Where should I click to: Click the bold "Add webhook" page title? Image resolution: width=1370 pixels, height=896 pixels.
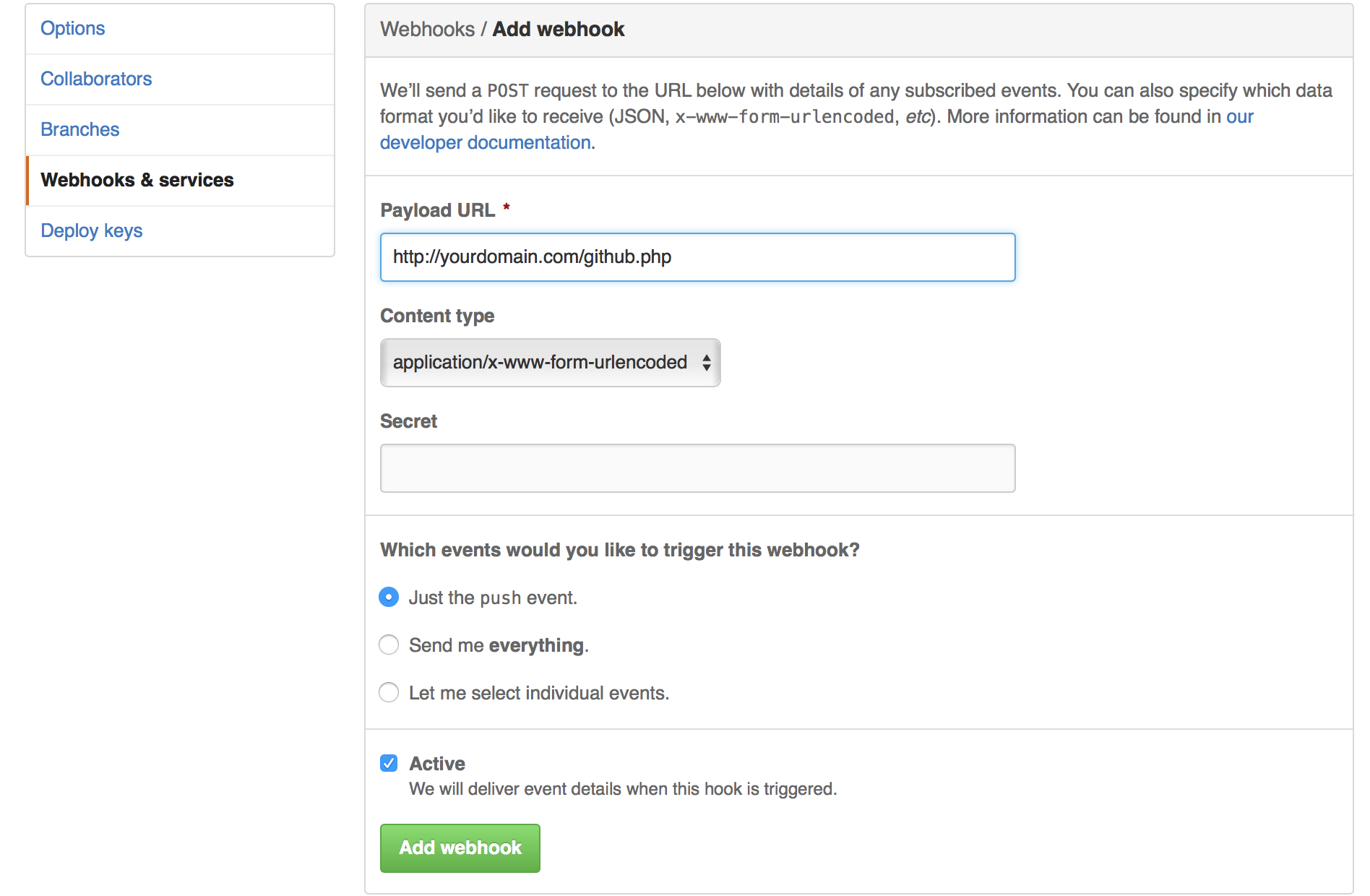(x=559, y=30)
